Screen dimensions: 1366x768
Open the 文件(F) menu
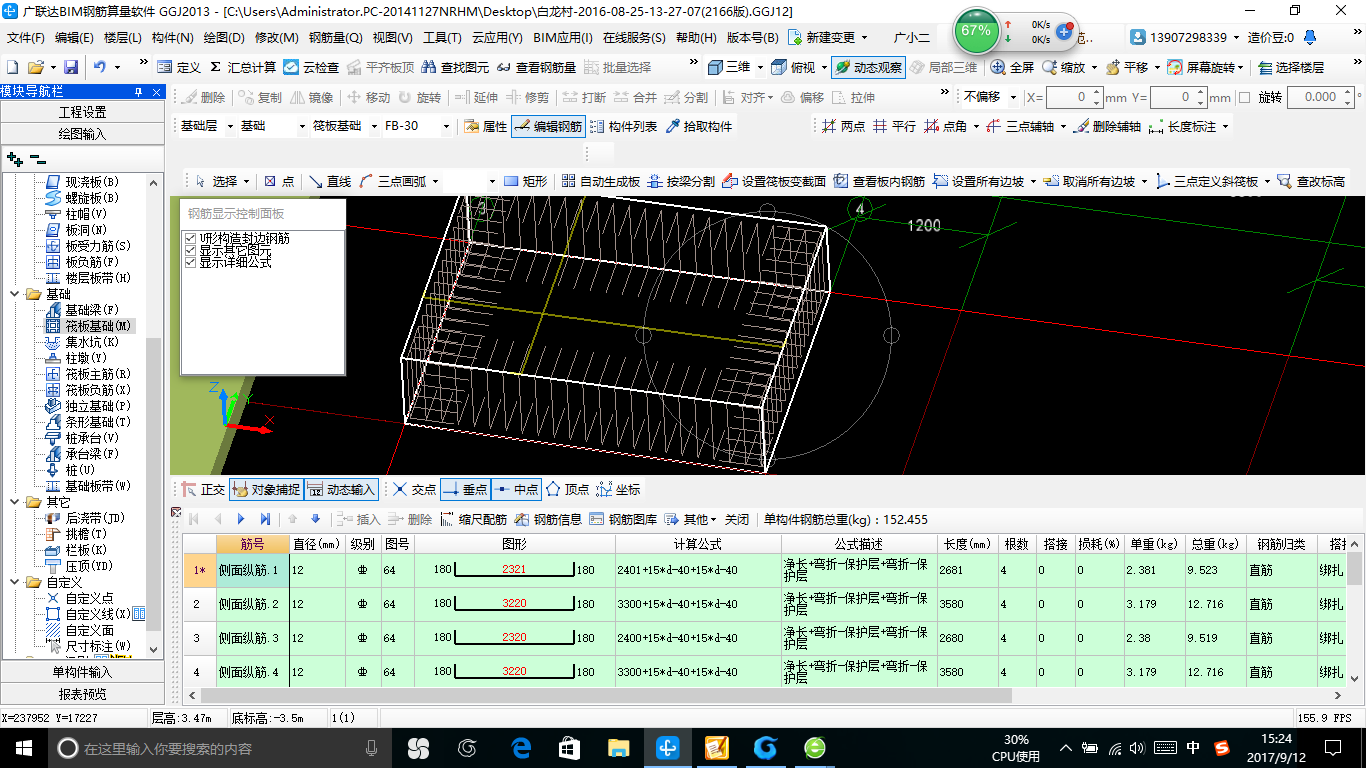coord(26,38)
